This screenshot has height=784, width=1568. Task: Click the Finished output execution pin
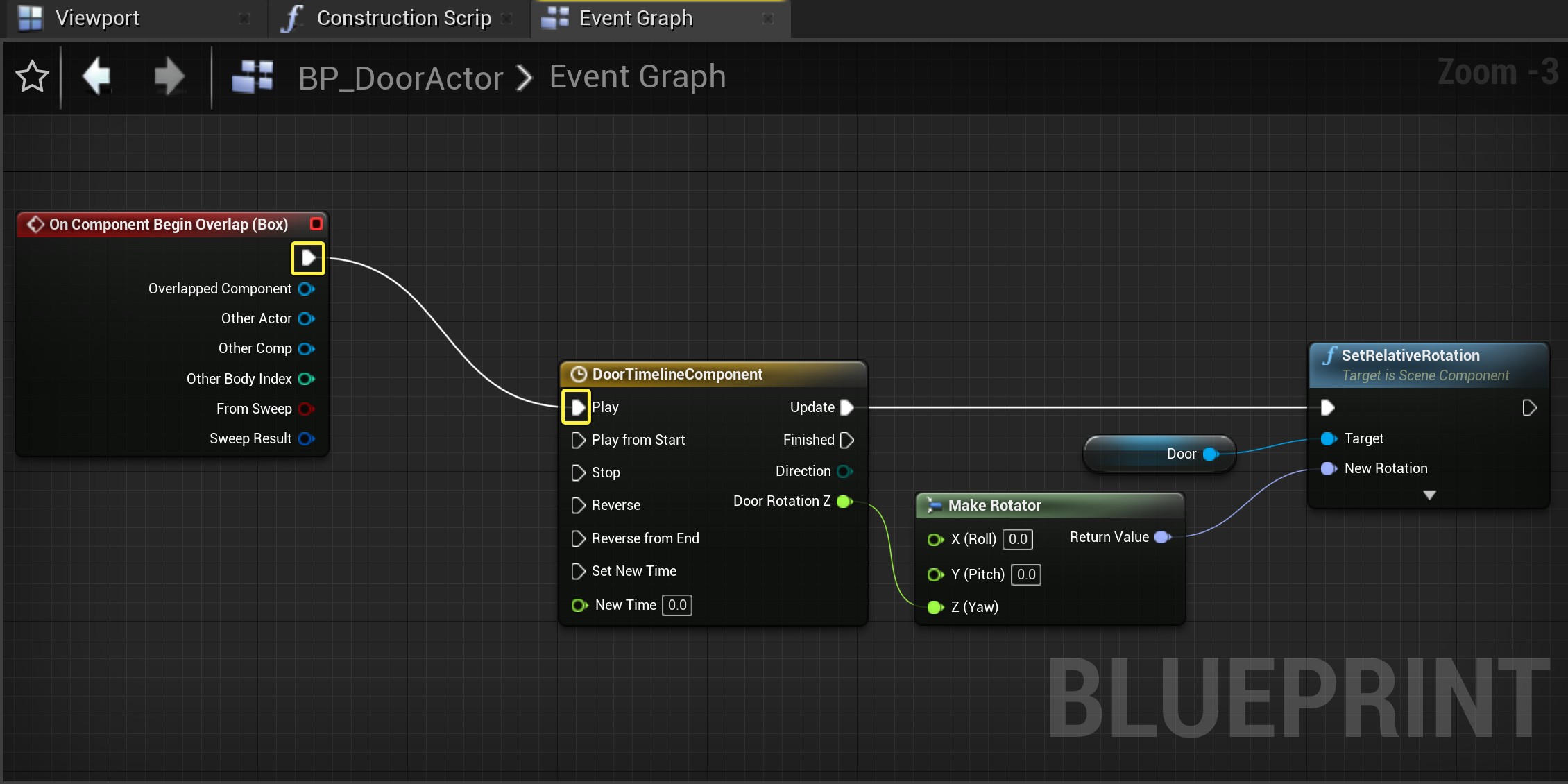(x=846, y=440)
